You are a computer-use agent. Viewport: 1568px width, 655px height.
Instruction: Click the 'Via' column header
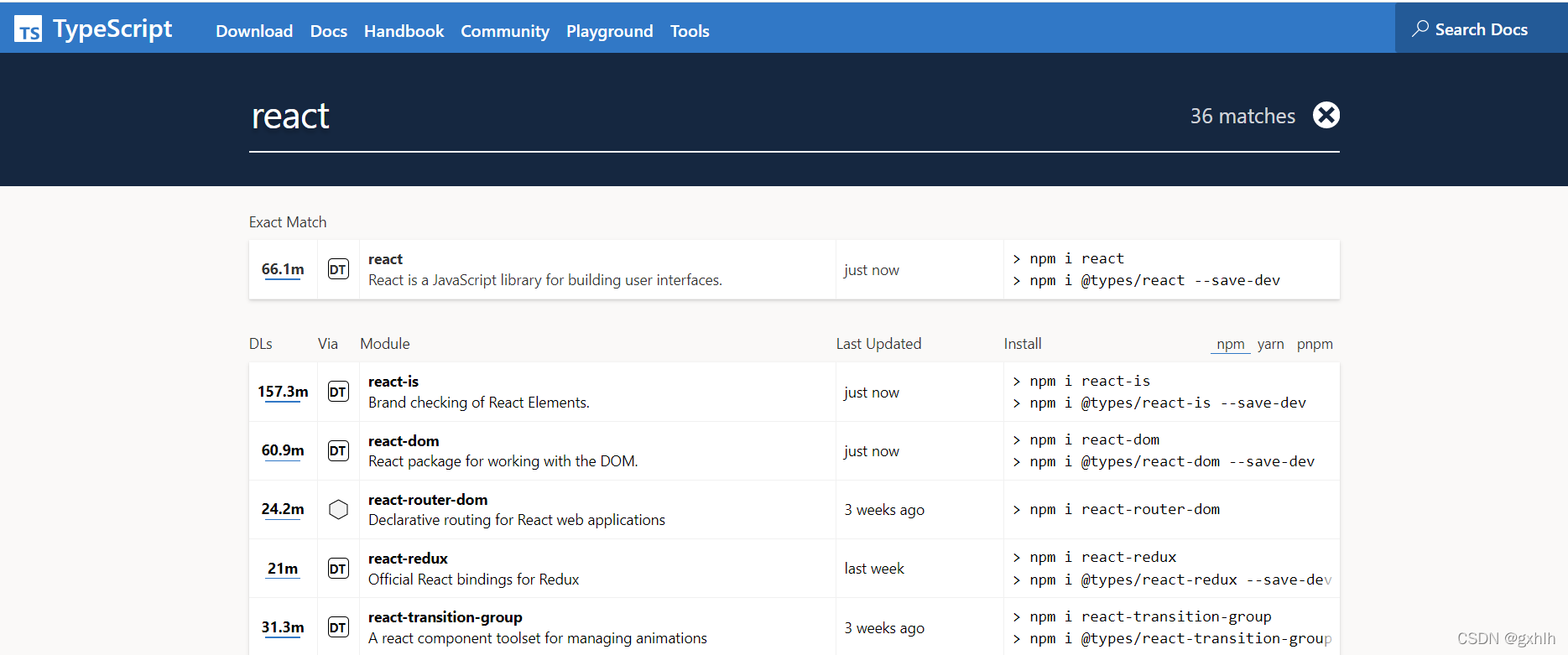(328, 344)
